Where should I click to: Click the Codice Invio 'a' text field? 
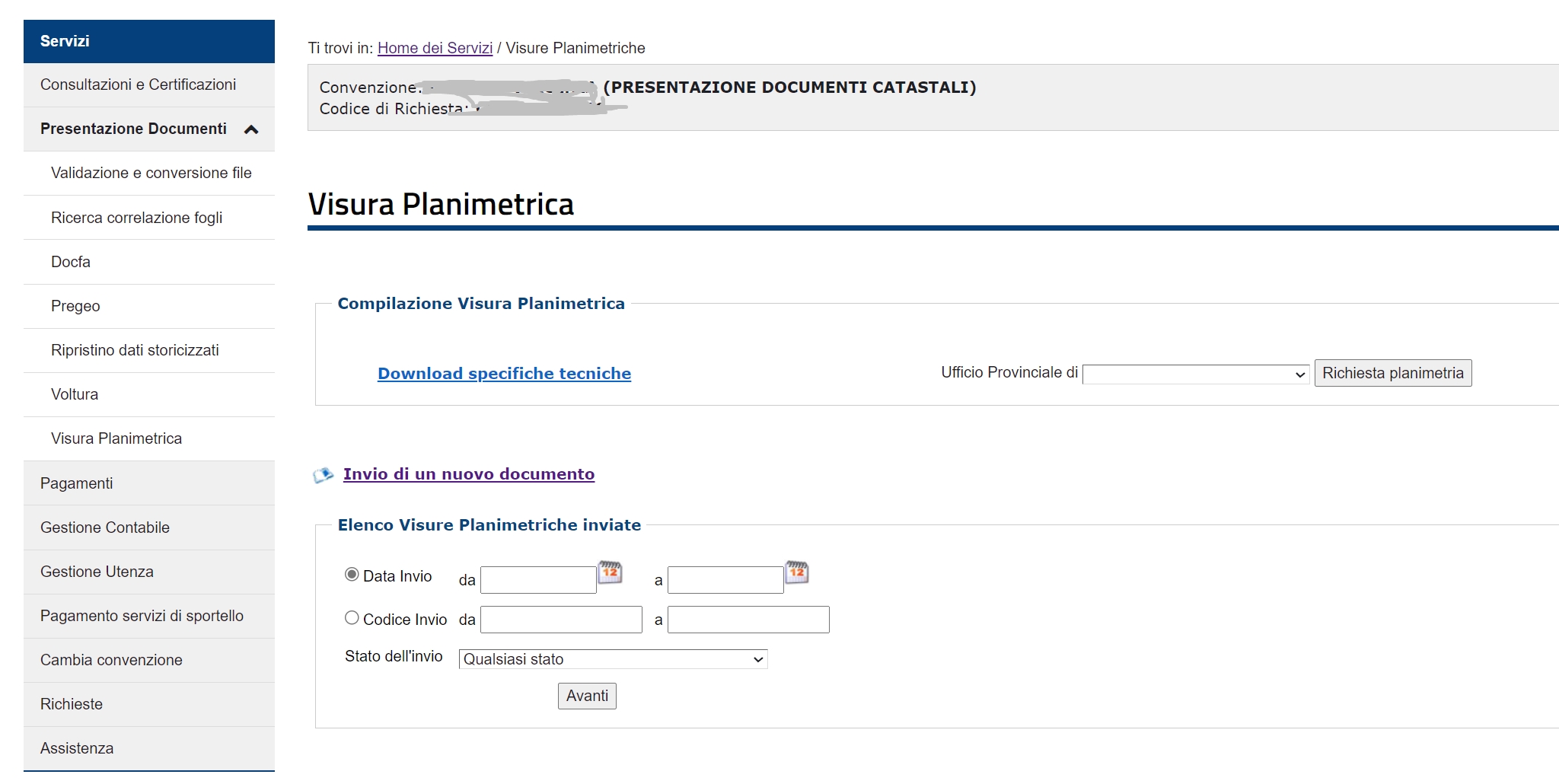pyautogui.click(x=748, y=620)
